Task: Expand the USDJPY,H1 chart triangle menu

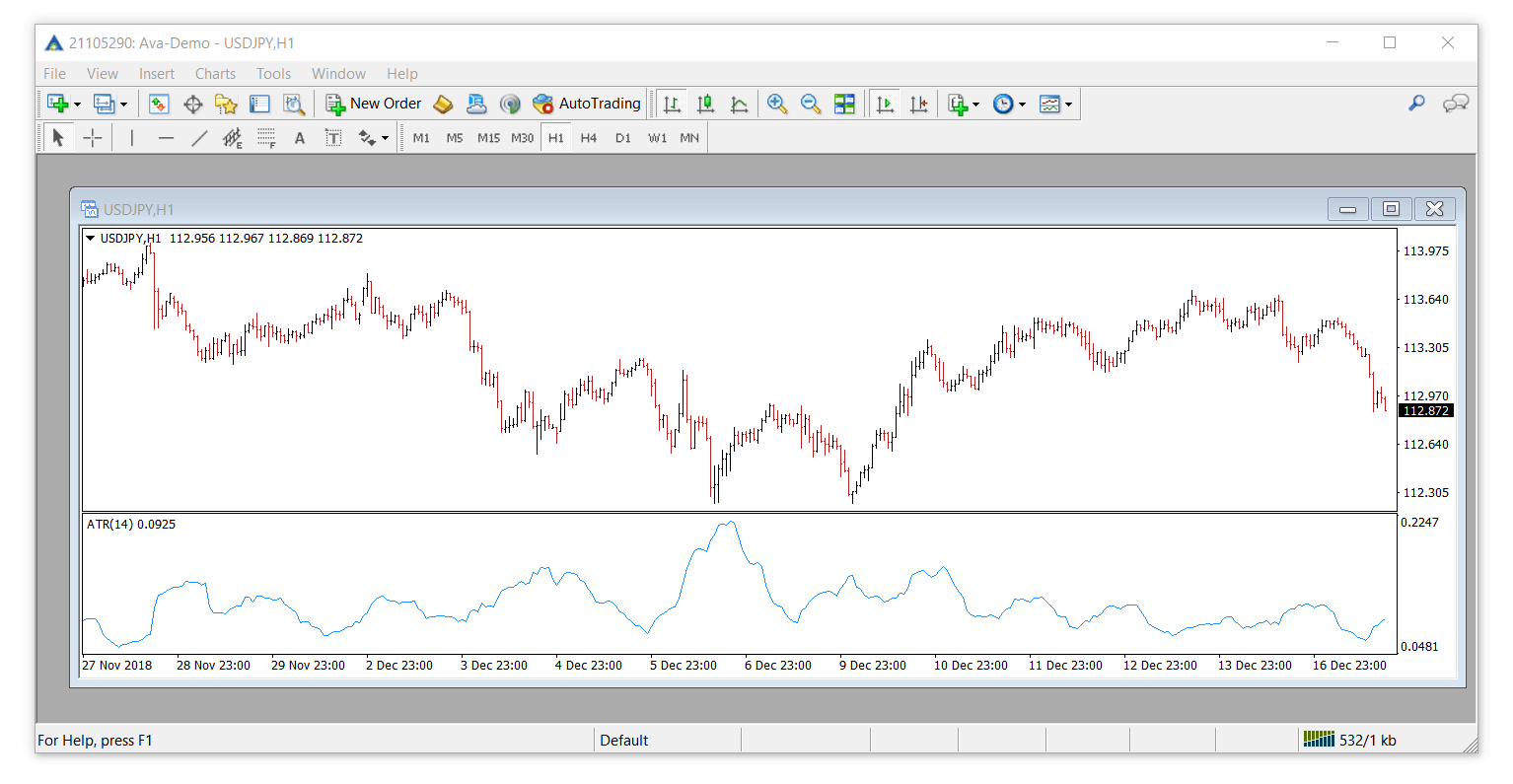Action: pyautogui.click(x=91, y=239)
